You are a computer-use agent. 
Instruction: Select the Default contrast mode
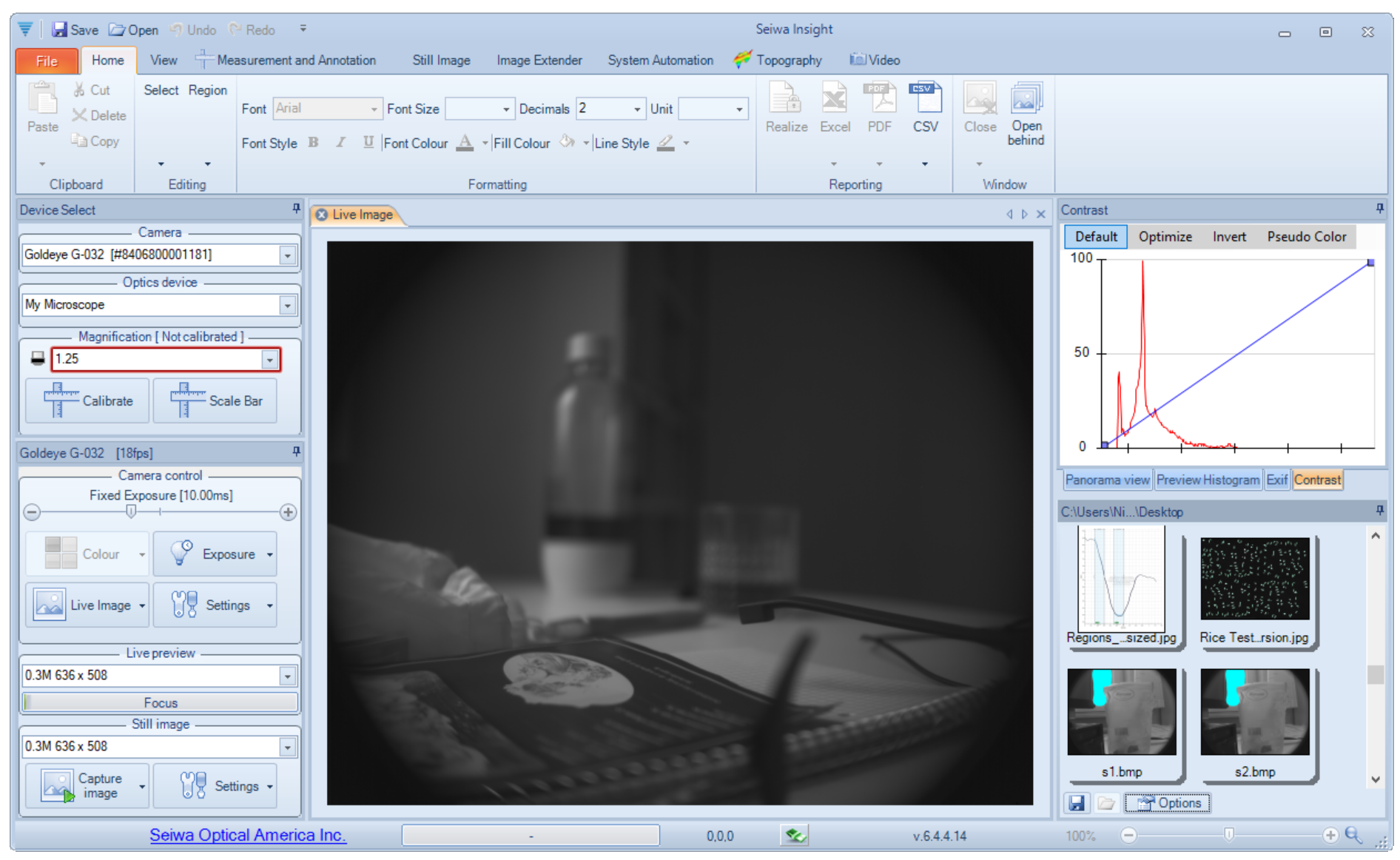pos(1096,236)
